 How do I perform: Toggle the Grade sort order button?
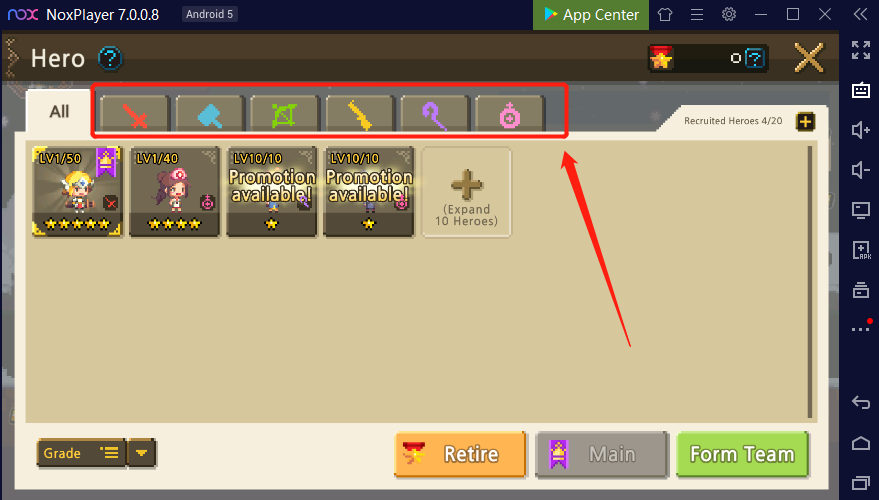(81, 453)
